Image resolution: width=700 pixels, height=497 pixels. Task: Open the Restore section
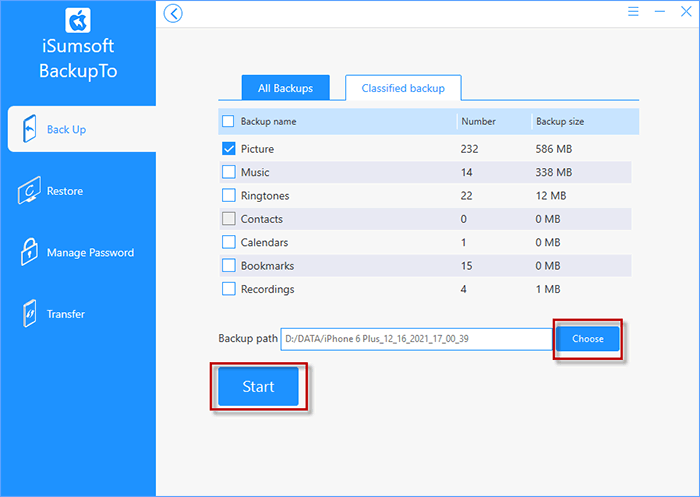pos(78,191)
